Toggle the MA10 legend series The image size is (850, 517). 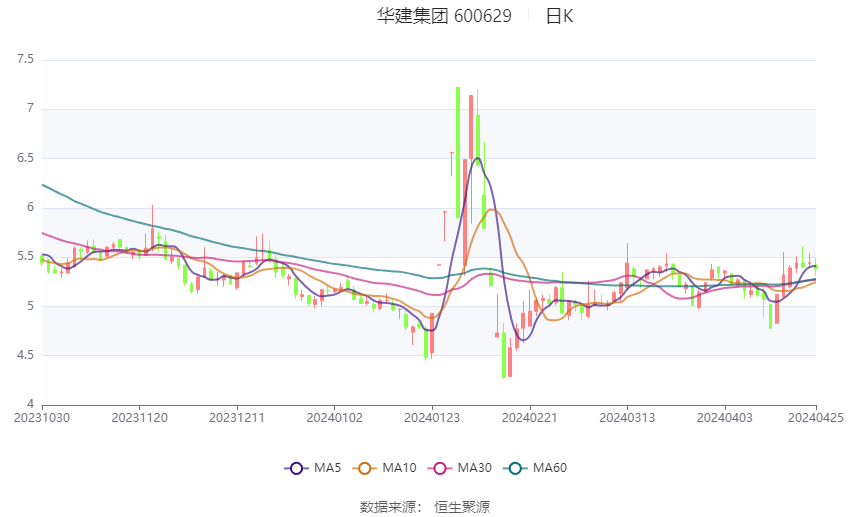(x=384, y=468)
